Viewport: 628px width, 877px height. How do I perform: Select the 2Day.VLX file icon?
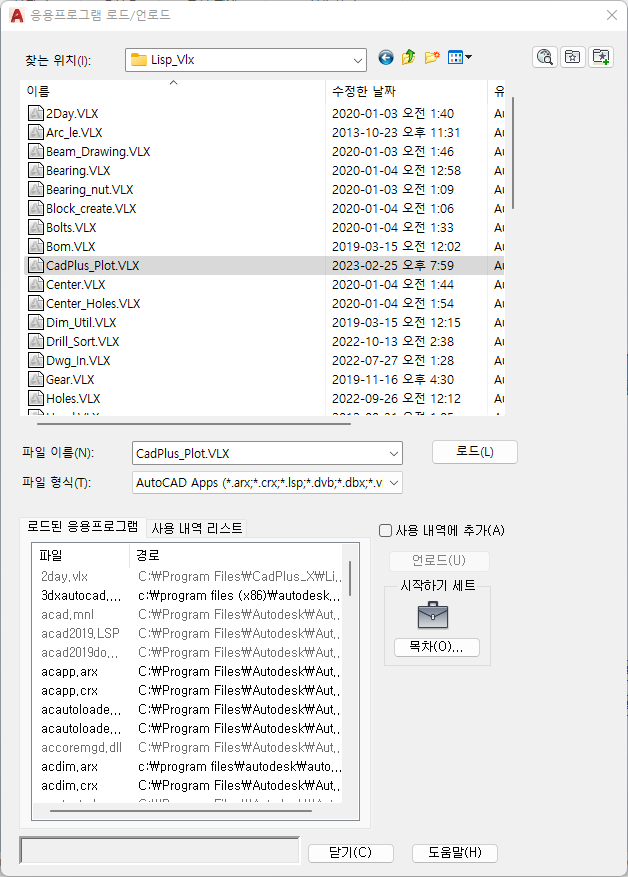[x=36, y=113]
